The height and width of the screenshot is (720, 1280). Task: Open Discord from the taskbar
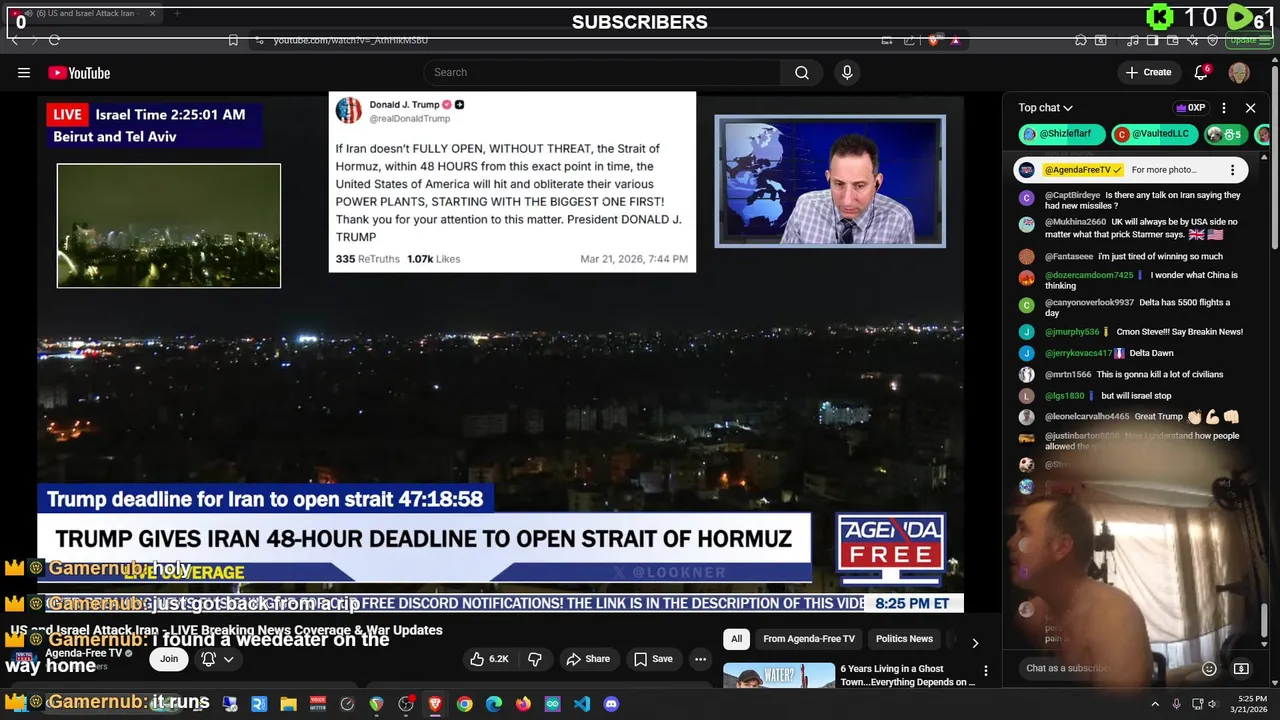pos(611,704)
